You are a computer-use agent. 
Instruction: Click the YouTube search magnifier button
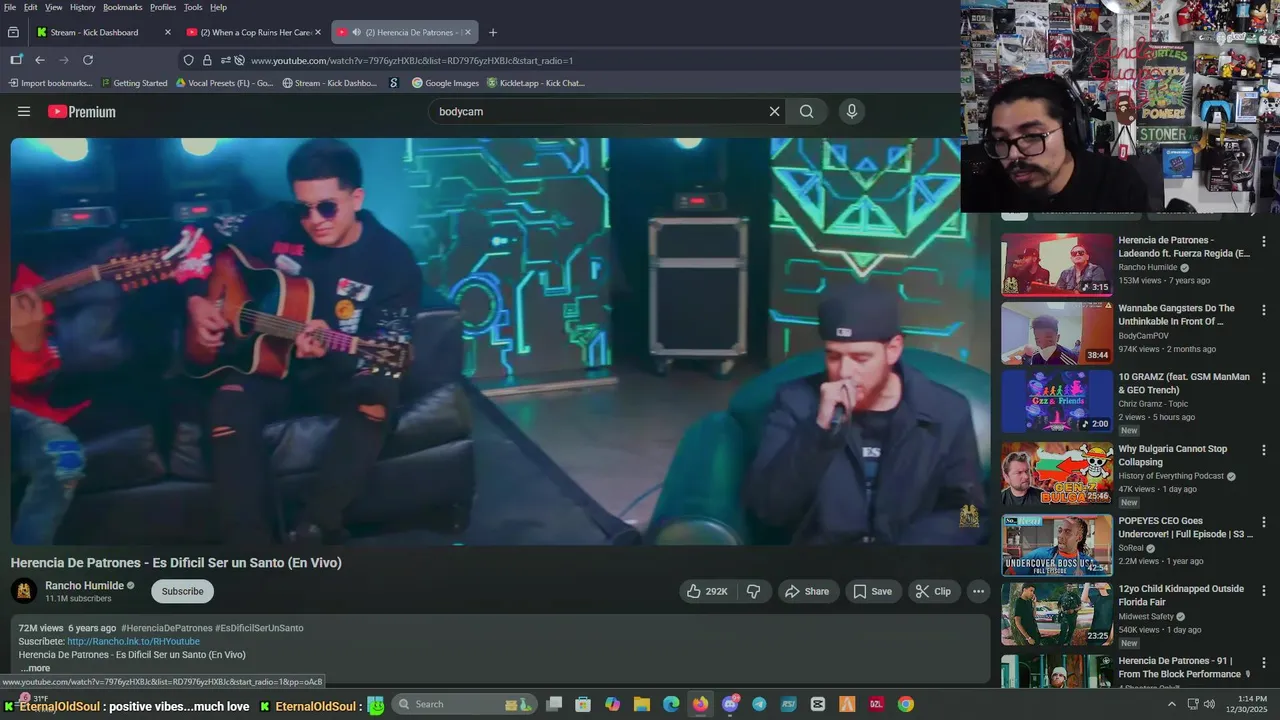(807, 112)
